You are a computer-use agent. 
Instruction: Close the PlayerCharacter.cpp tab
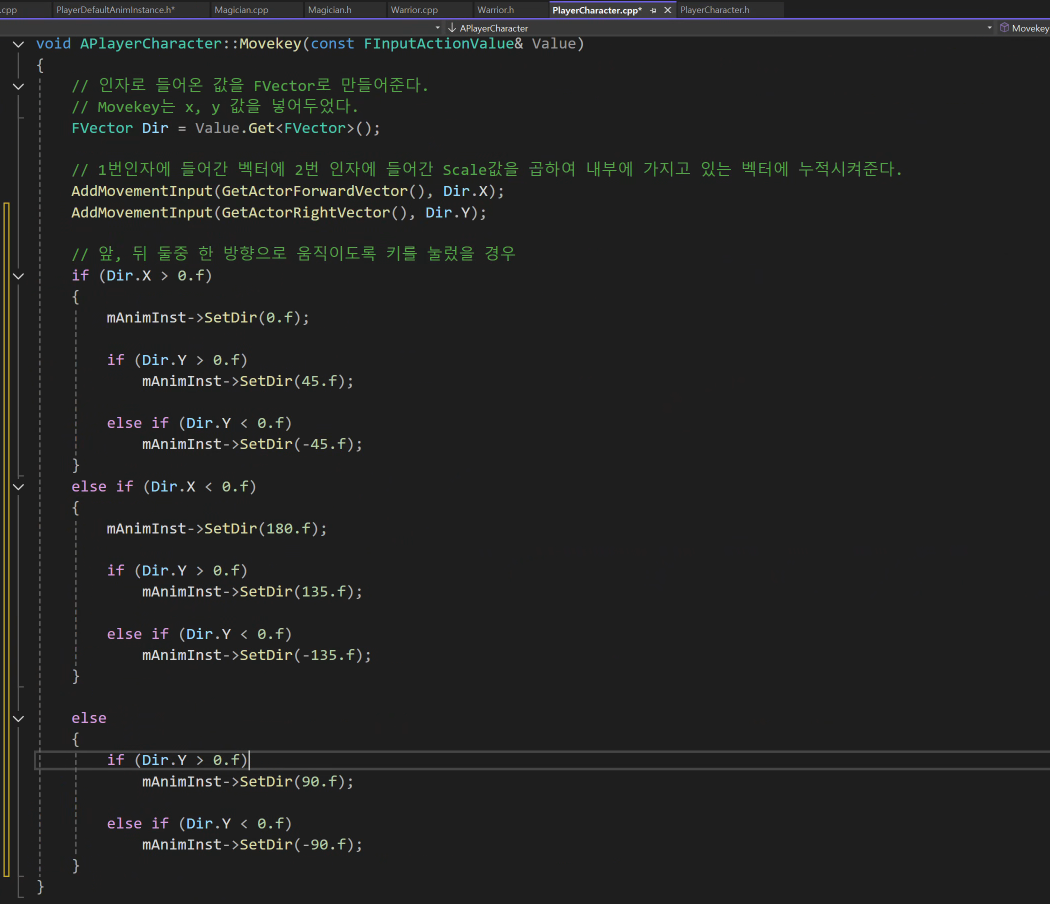pyautogui.click(x=668, y=10)
